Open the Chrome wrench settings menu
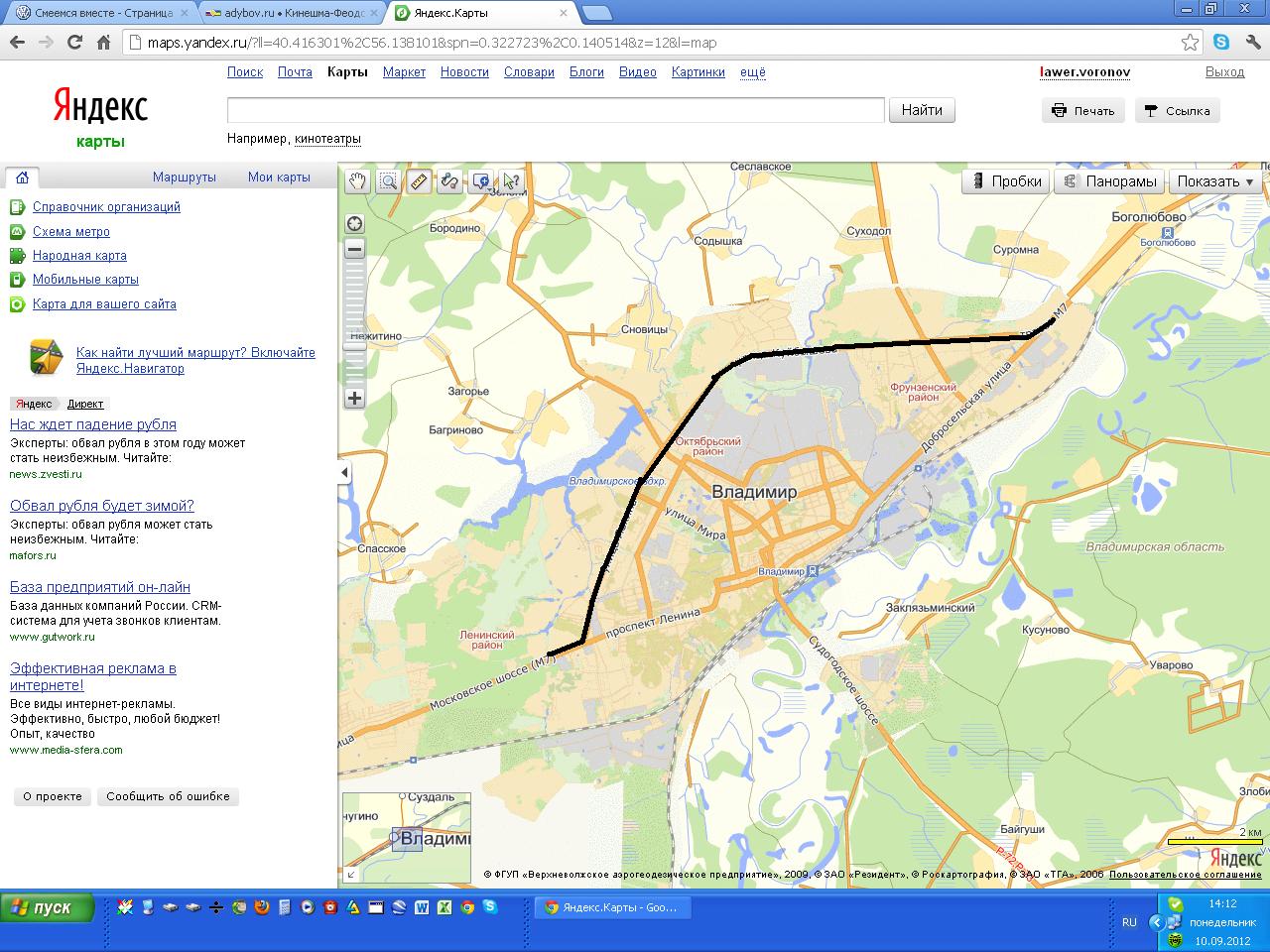This screenshot has width=1270, height=952. pyautogui.click(x=1251, y=43)
